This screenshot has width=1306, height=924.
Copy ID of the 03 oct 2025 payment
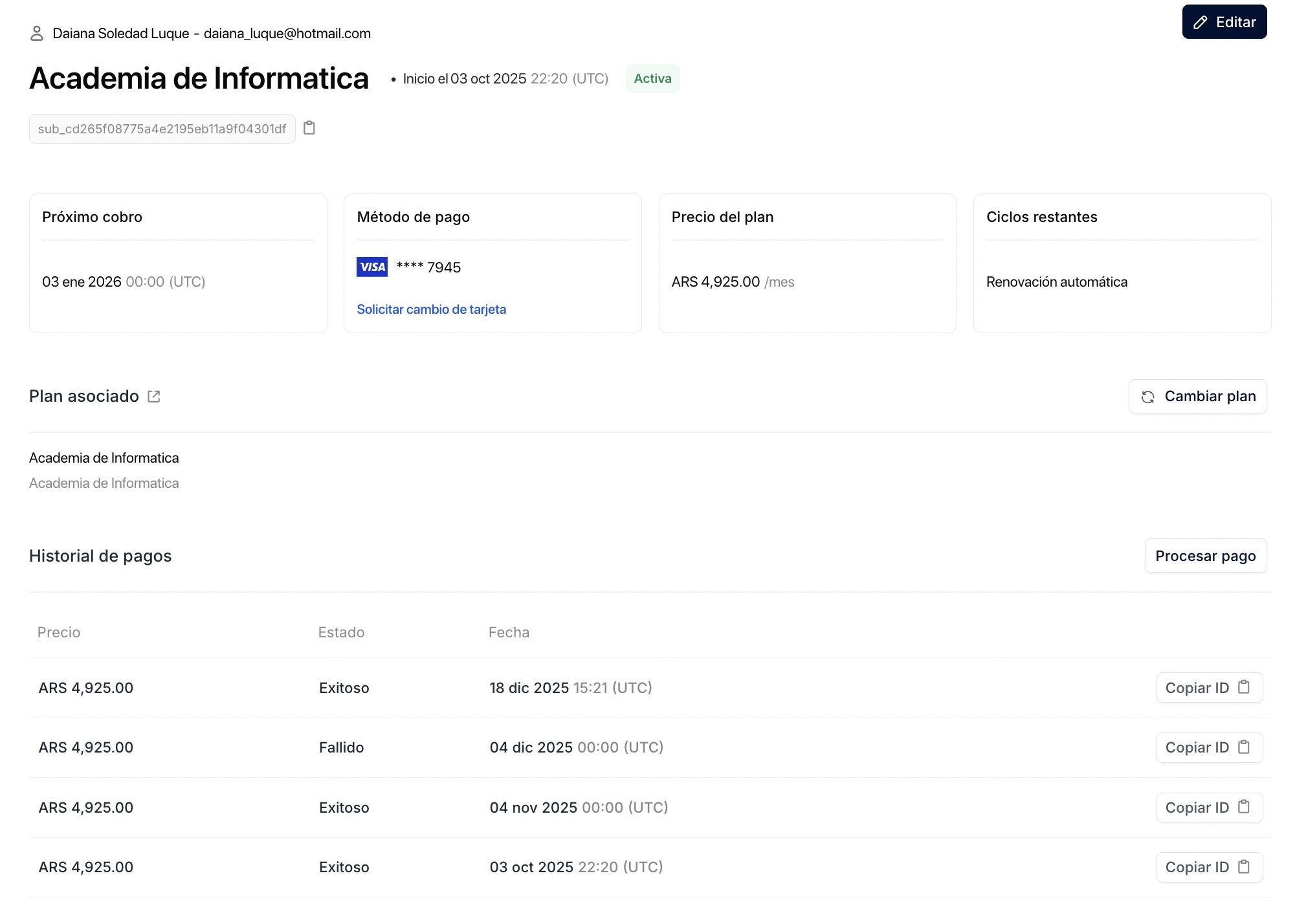pyautogui.click(x=1210, y=867)
